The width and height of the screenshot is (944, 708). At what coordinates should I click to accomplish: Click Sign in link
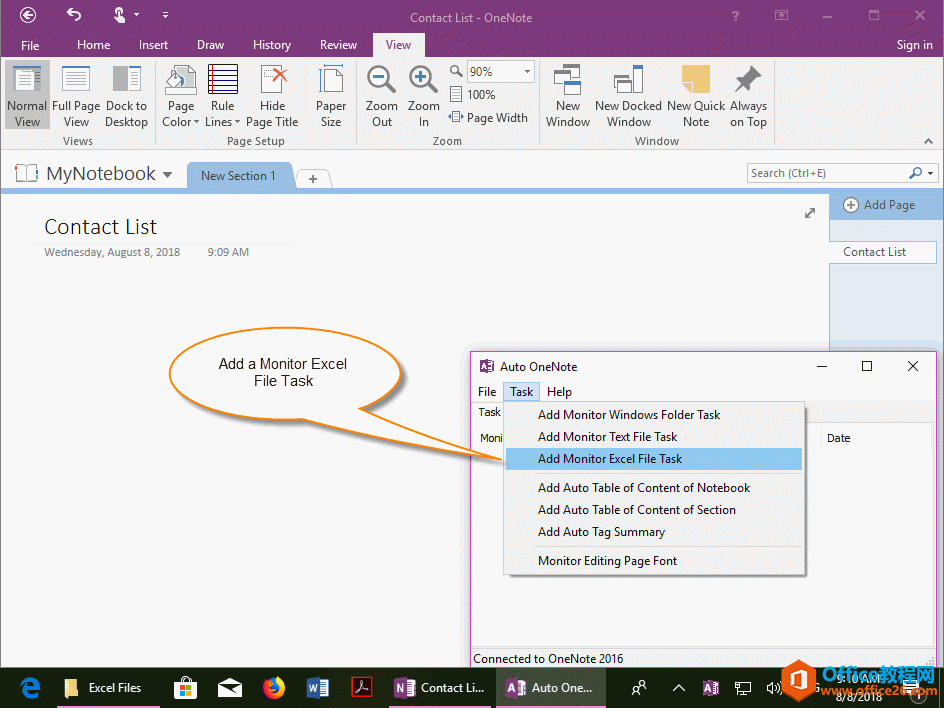click(914, 45)
